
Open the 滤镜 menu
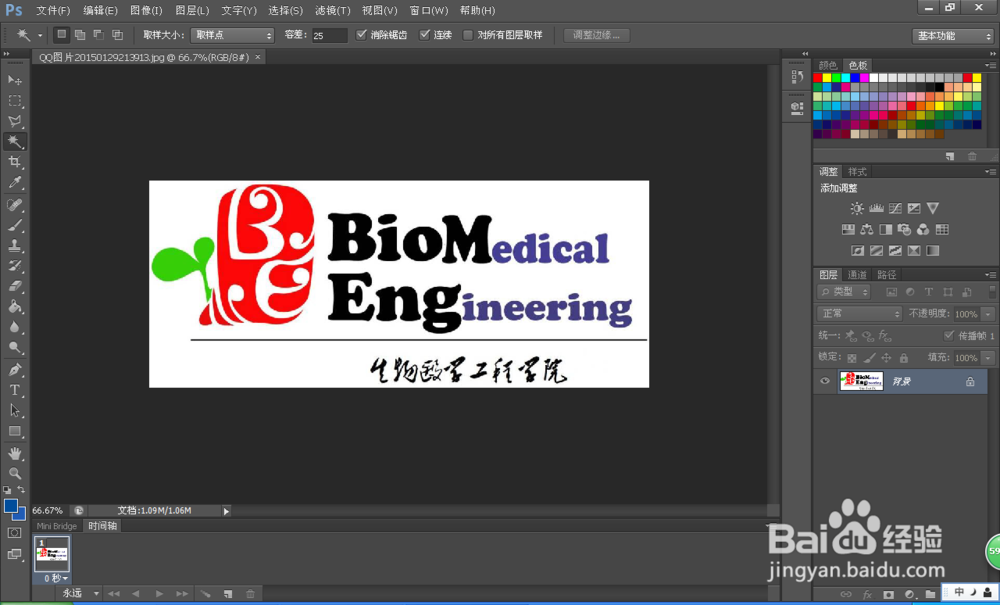click(x=331, y=11)
